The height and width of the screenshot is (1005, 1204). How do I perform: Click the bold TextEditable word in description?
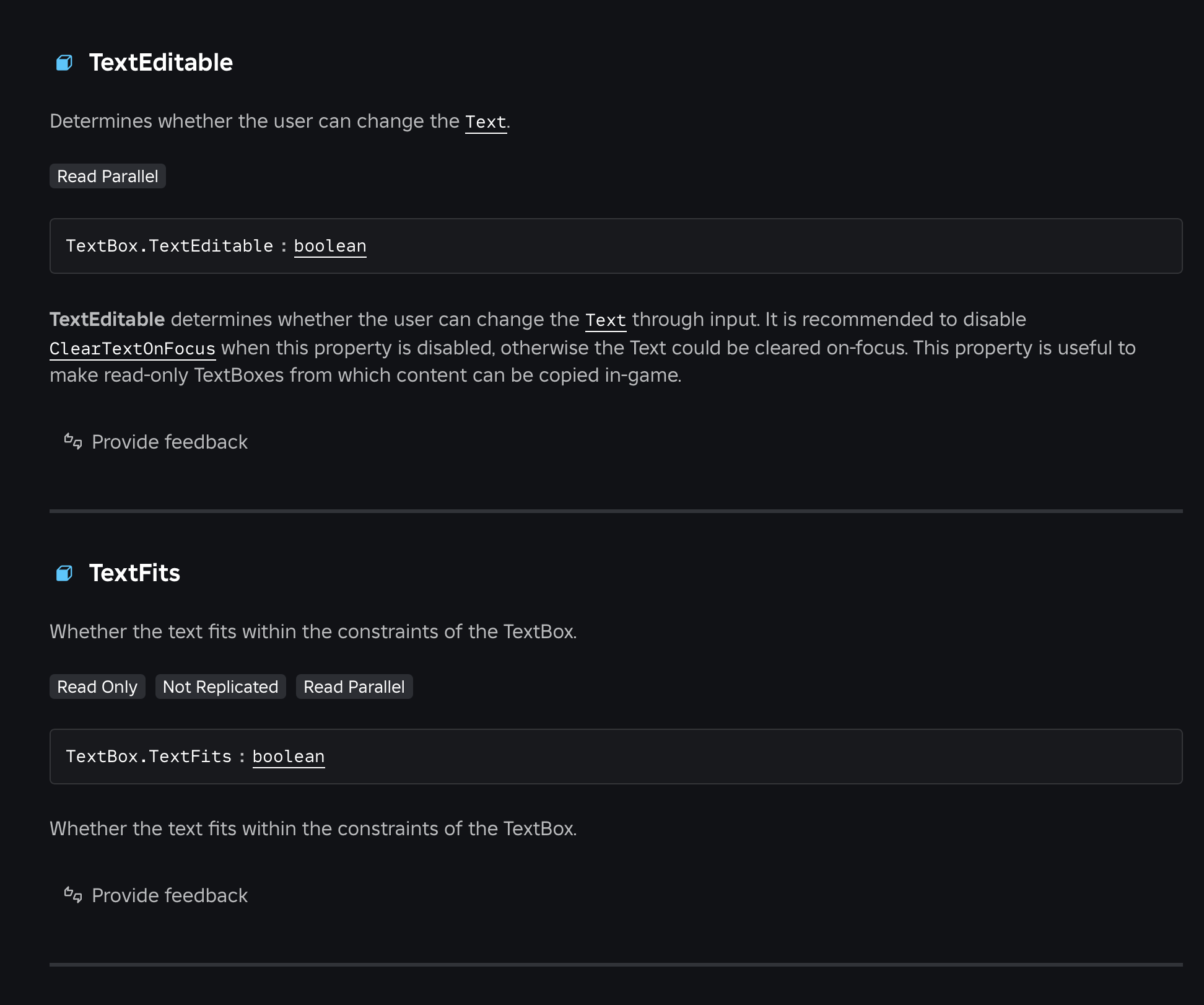tap(107, 320)
